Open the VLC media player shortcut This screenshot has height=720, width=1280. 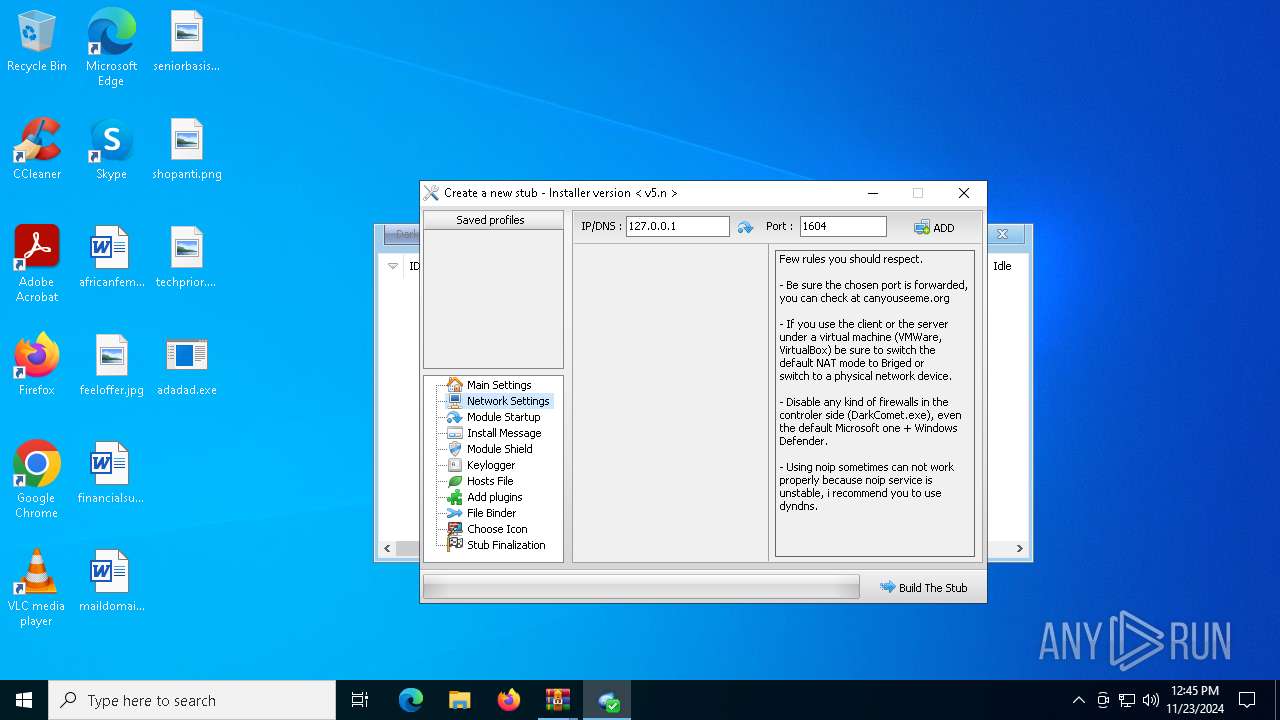click(37, 587)
